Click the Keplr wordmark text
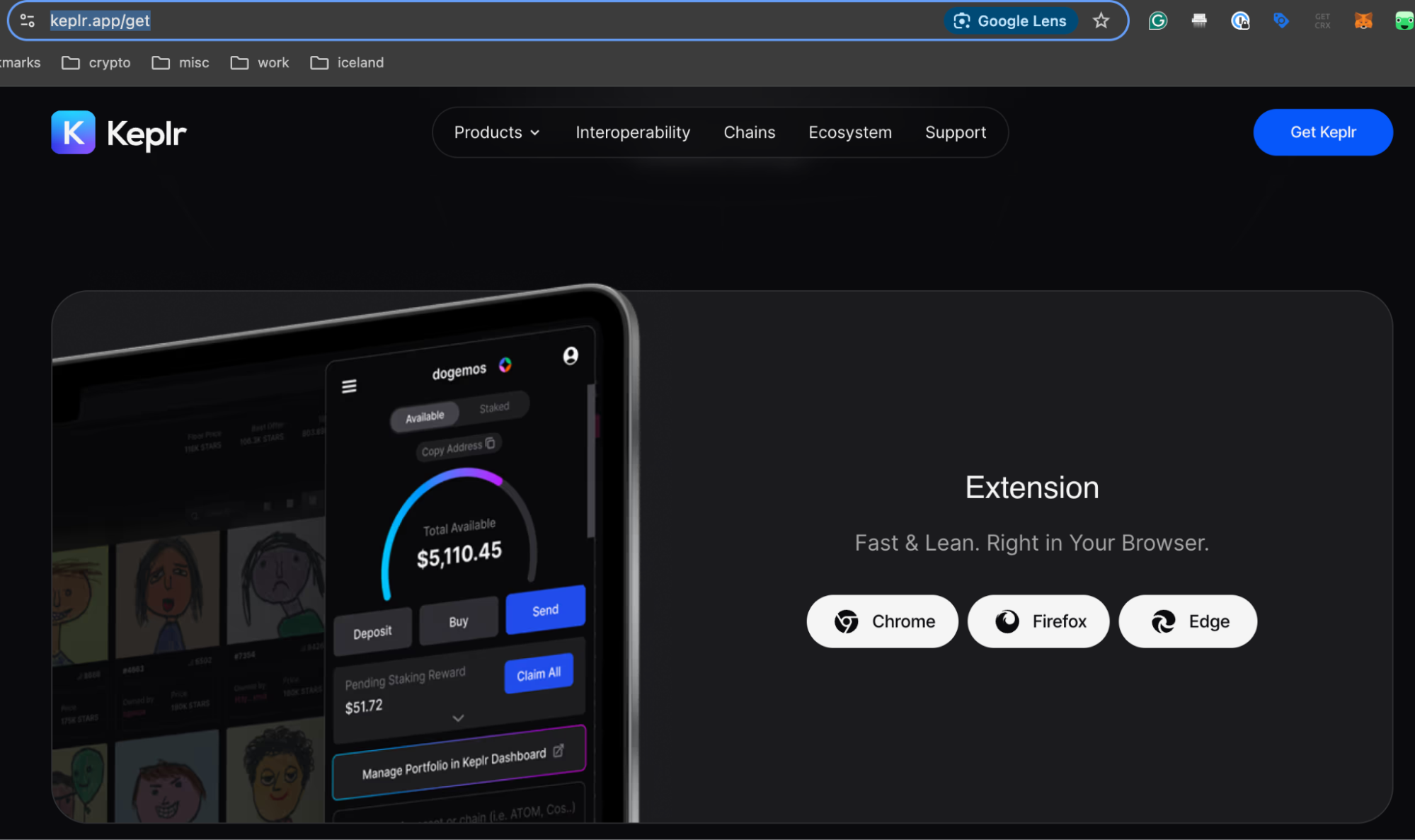The height and width of the screenshot is (840, 1415). coord(147,134)
